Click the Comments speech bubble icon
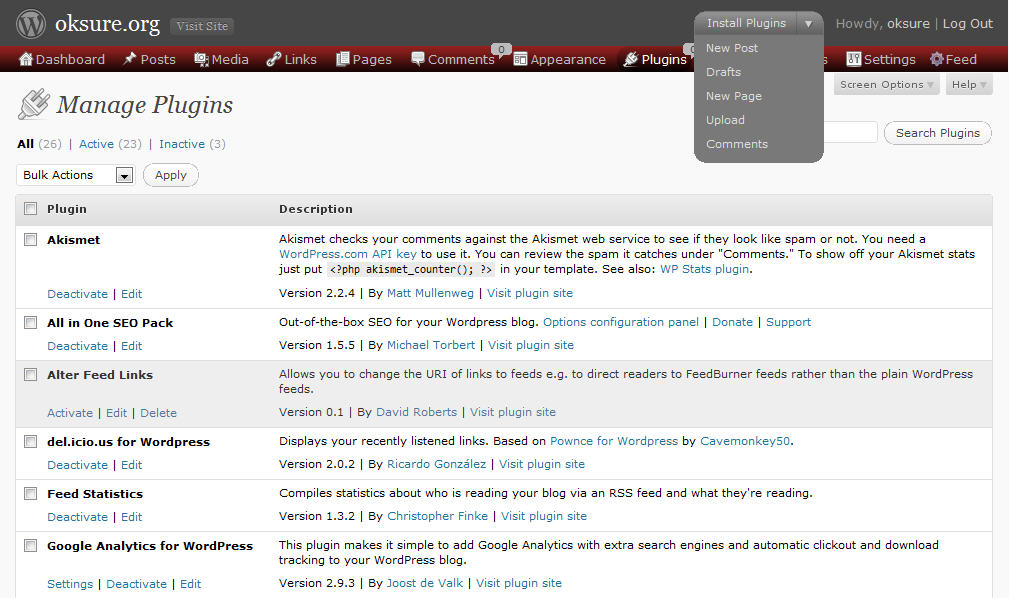 coord(418,59)
